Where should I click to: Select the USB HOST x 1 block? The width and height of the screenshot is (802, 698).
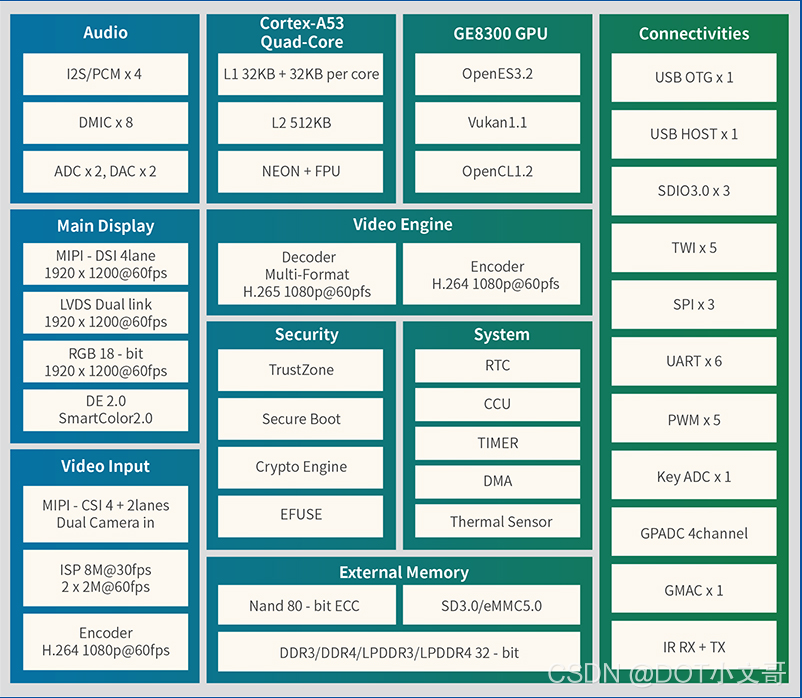[694, 134]
